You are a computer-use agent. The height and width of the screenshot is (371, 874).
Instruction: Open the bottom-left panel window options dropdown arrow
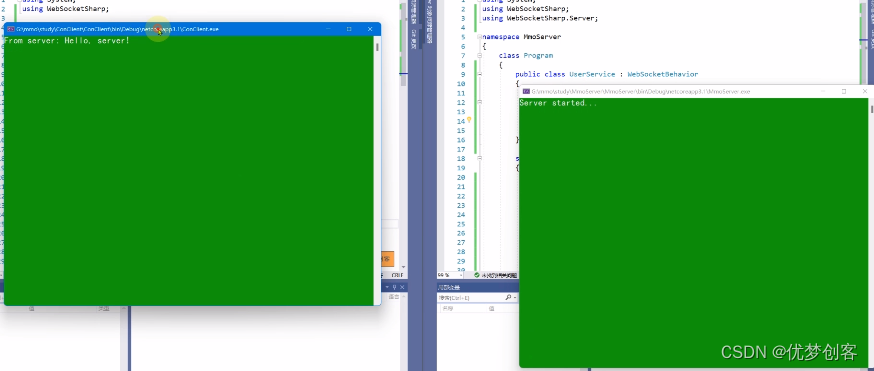(387, 287)
